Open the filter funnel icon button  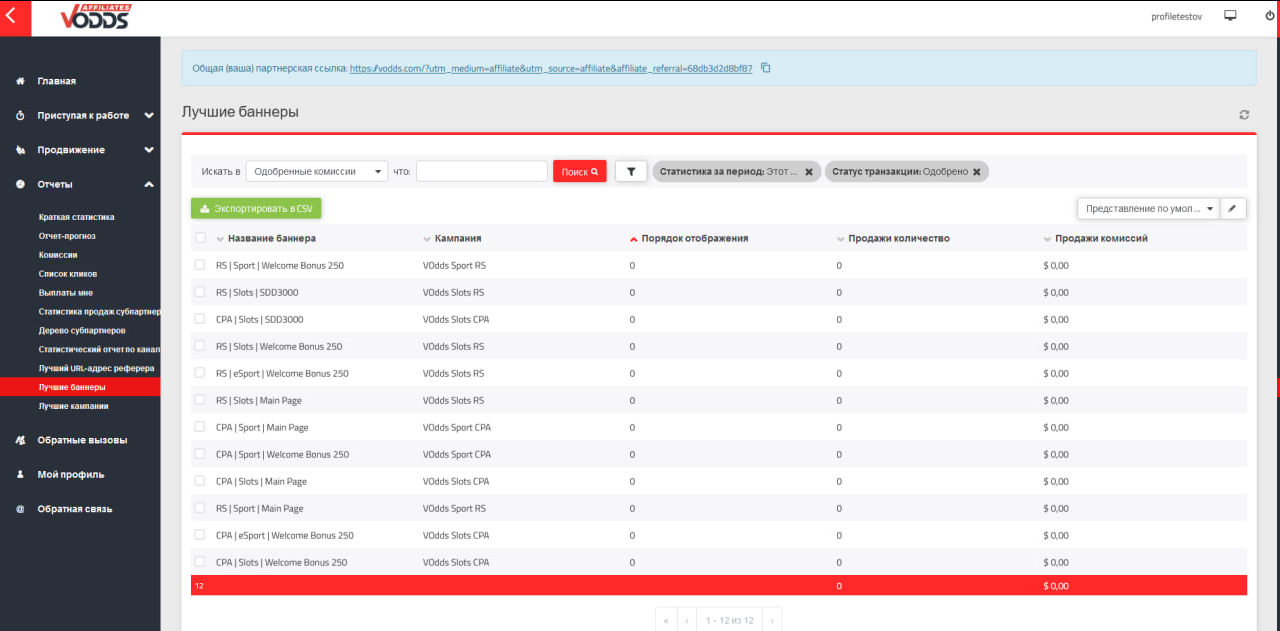click(x=631, y=172)
